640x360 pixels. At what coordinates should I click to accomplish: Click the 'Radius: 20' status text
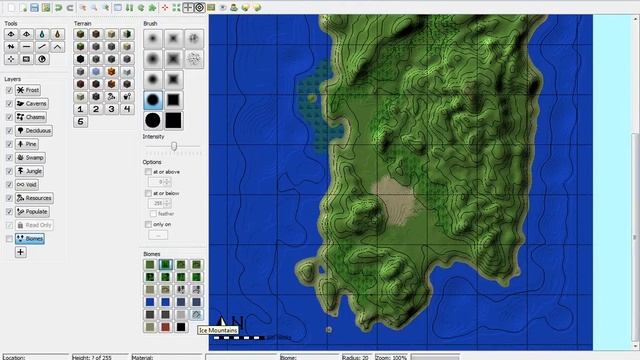point(356,357)
